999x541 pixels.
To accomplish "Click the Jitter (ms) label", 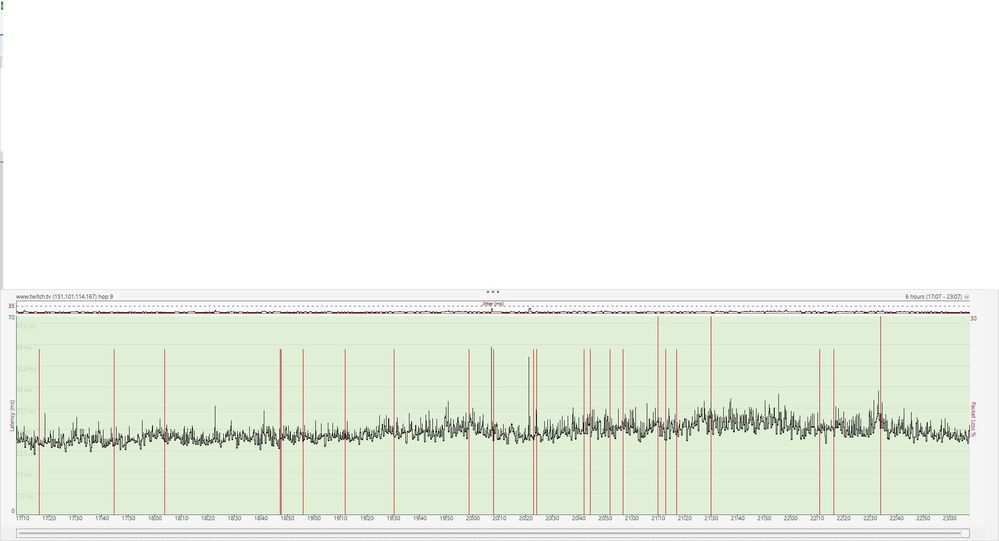I will (x=493, y=304).
